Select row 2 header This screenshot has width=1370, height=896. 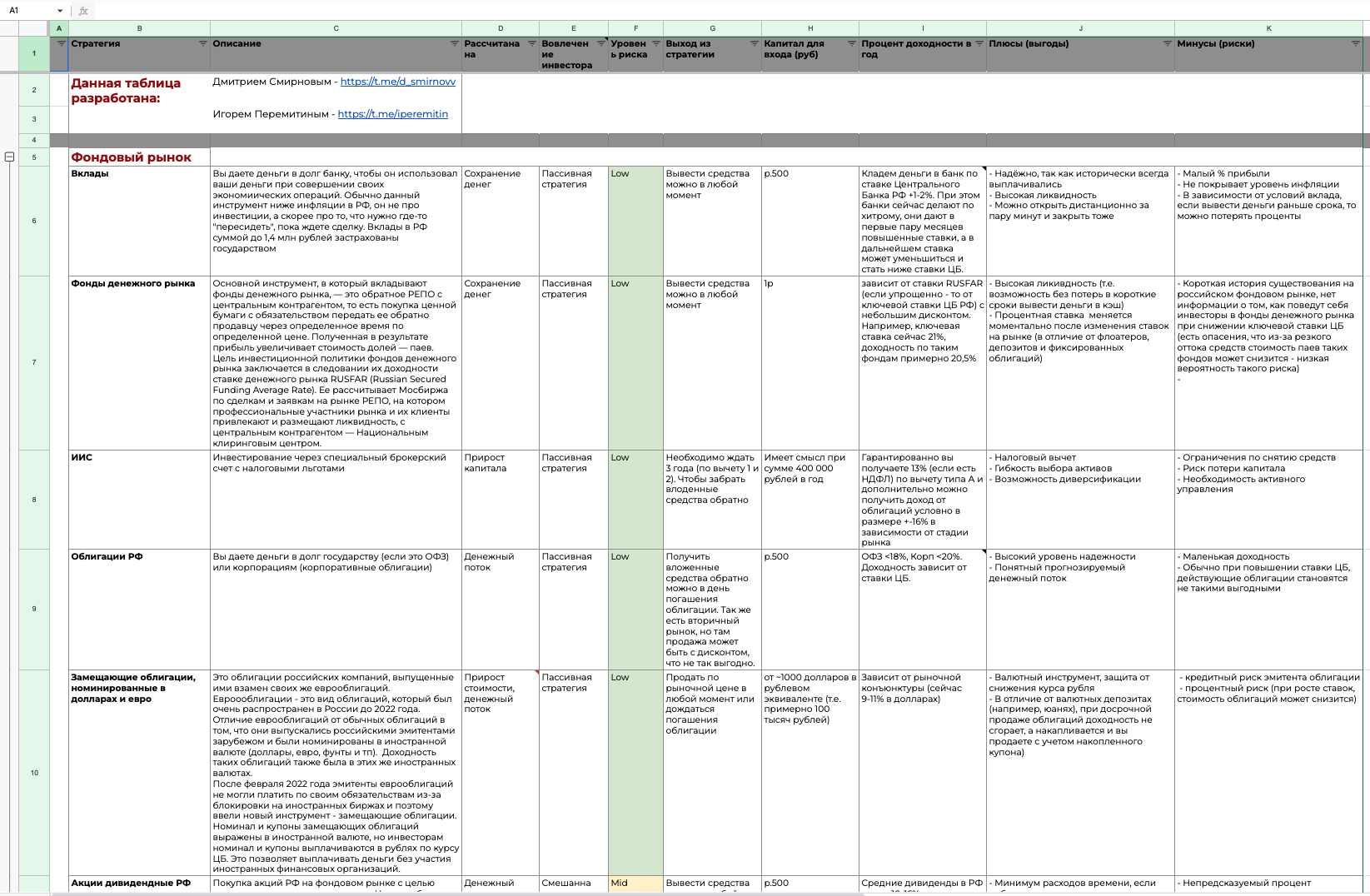[x=34, y=90]
